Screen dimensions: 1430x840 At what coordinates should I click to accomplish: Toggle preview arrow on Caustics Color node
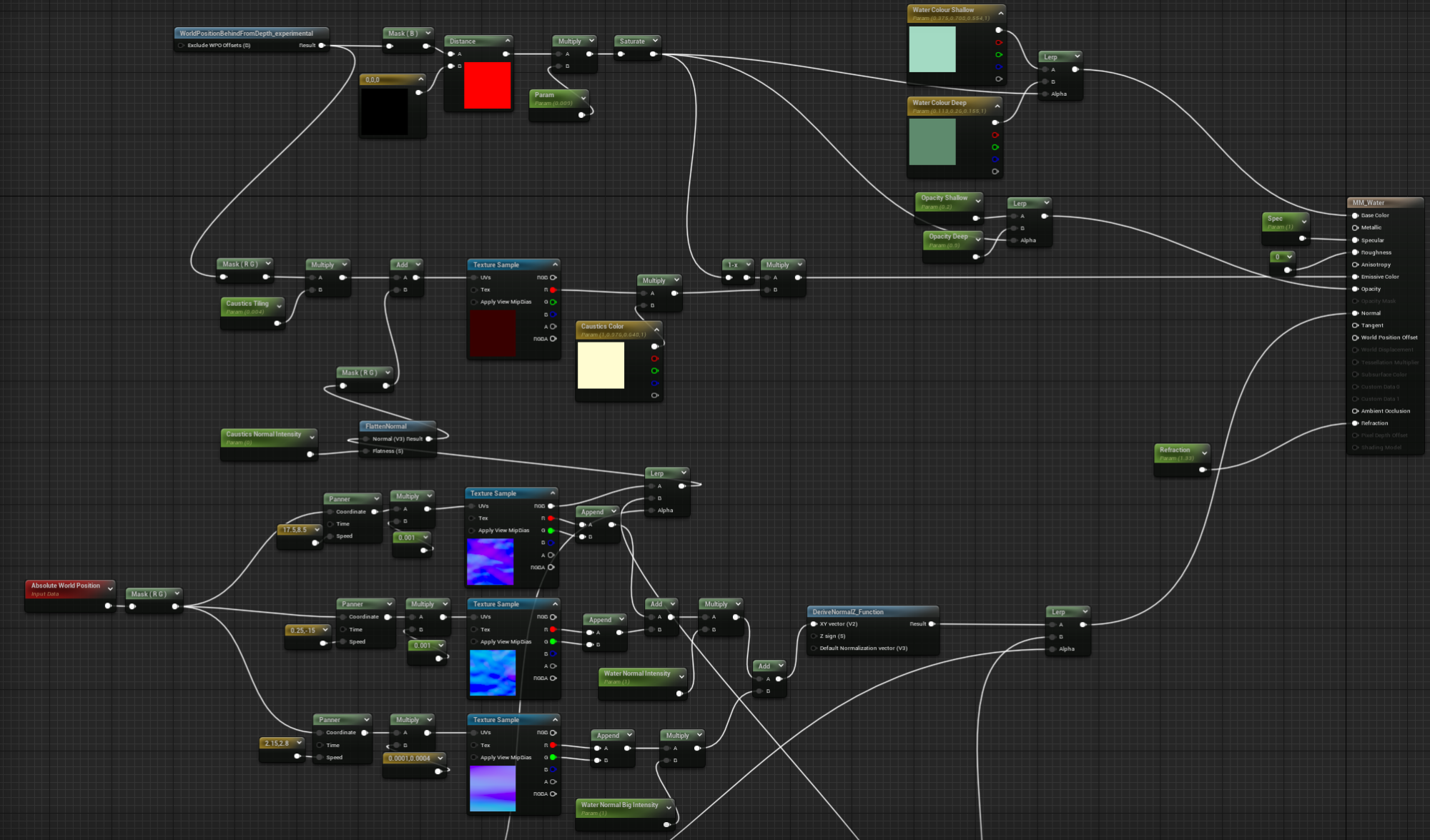(656, 330)
